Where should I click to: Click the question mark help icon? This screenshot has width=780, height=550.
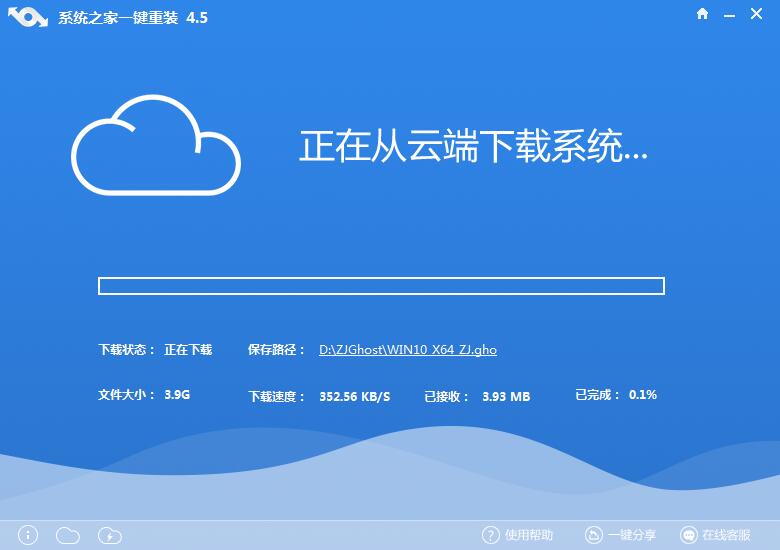490,536
